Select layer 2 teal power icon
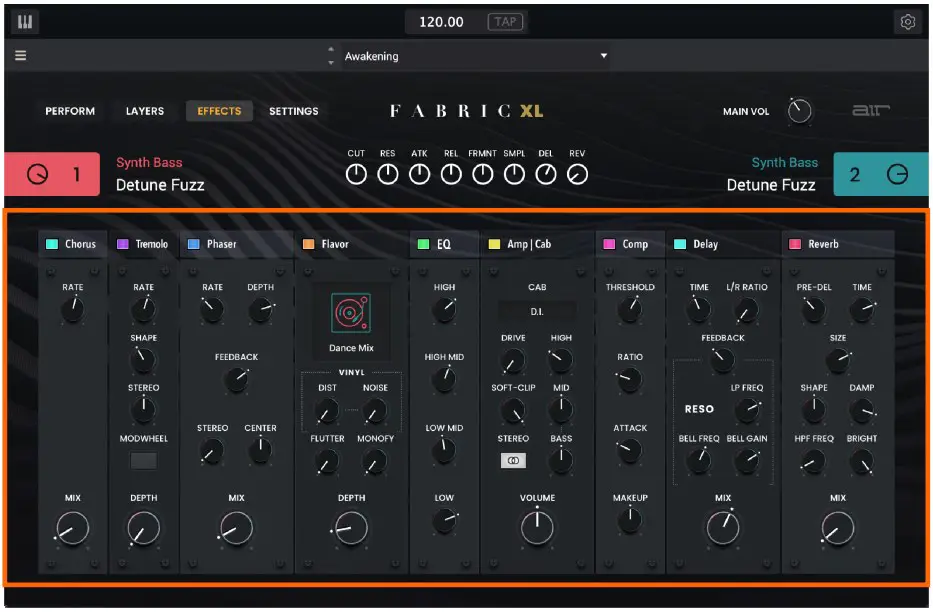This screenshot has height=612, width=933. pos(897,175)
